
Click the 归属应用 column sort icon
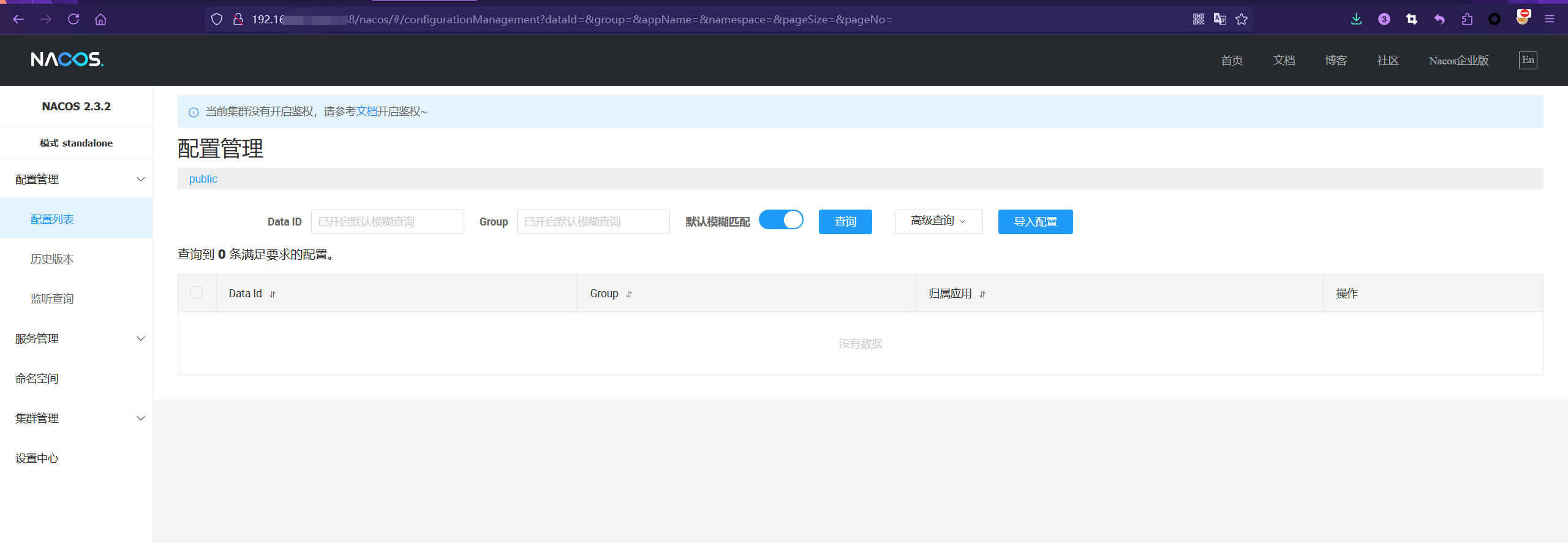[x=982, y=294]
